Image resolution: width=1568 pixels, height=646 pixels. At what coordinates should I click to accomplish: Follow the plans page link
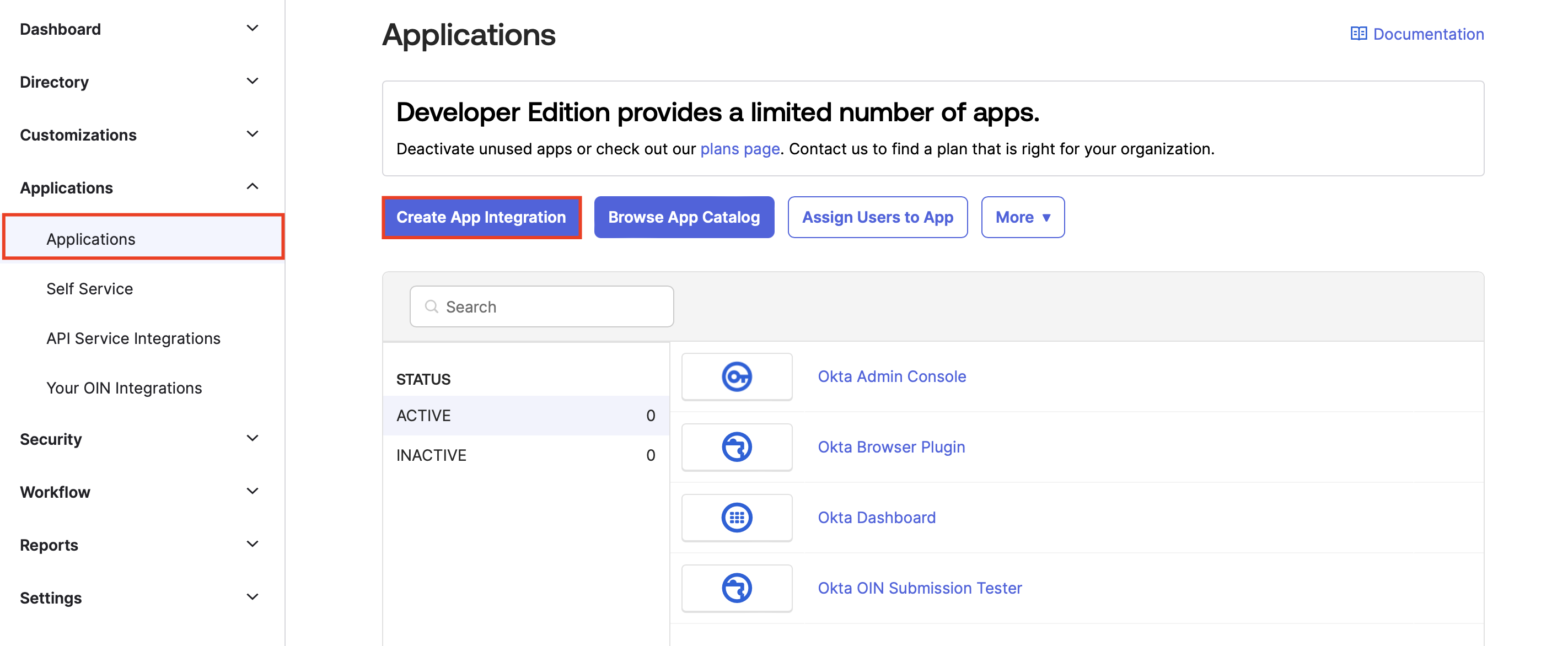(x=739, y=149)
